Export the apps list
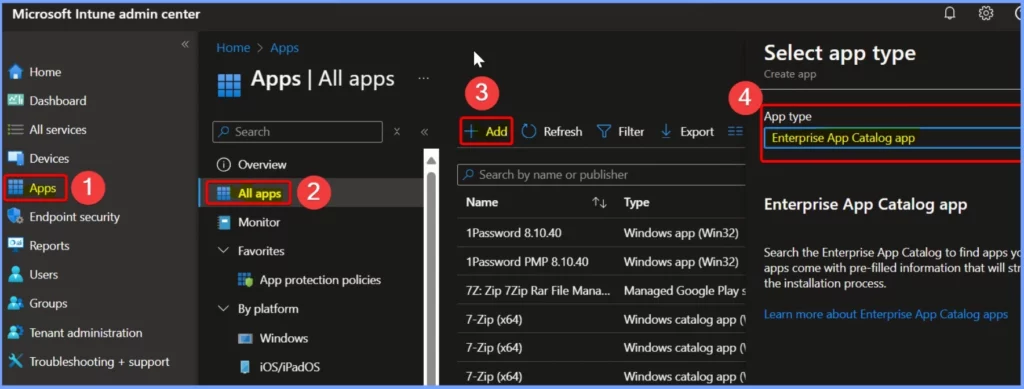This screenshot has height=389, width=1024. 687,132
